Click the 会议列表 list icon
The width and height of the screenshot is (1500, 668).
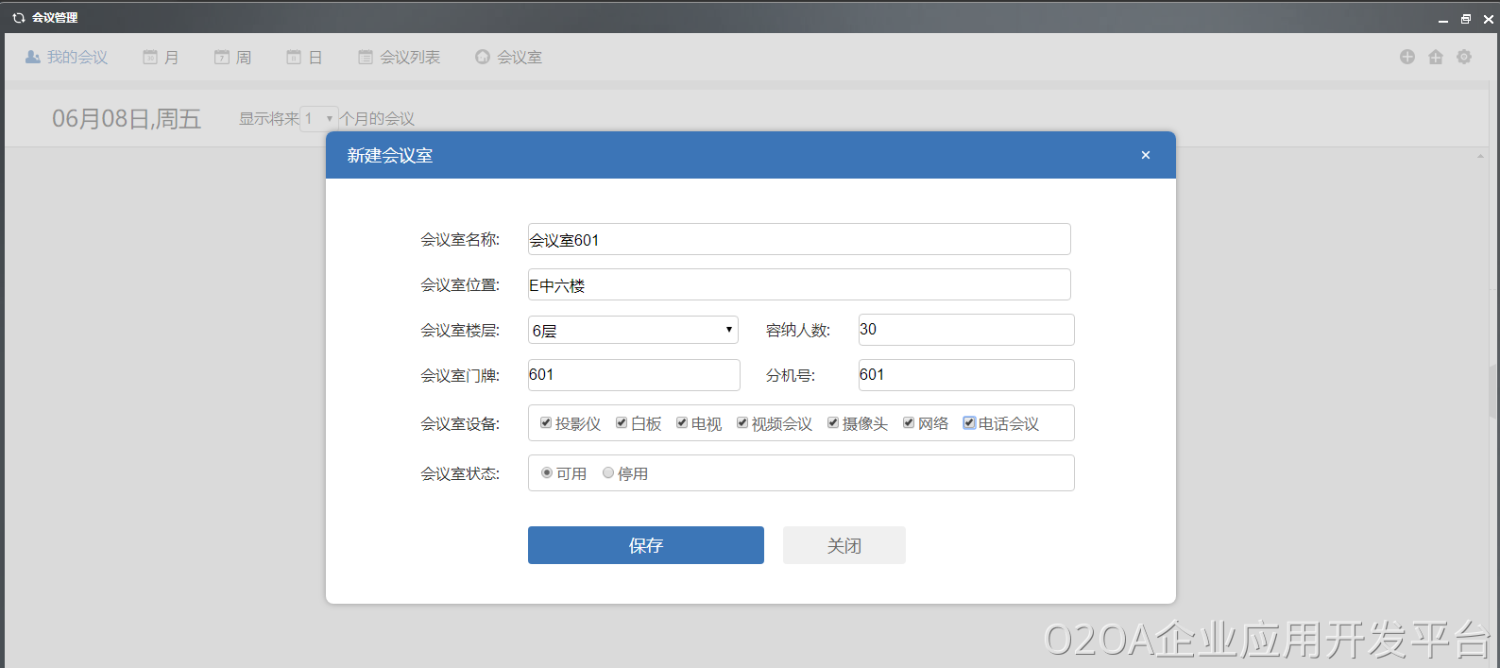(x=366, y=57)
